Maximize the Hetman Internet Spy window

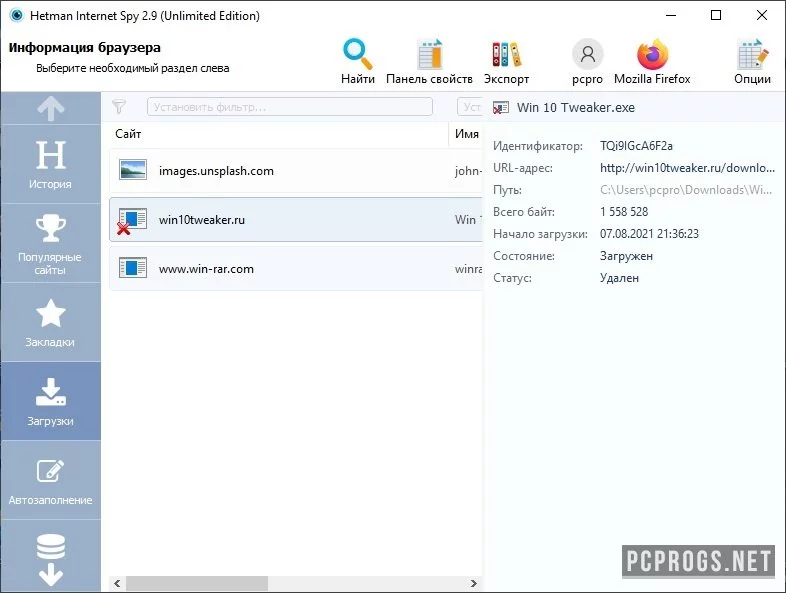716,15
